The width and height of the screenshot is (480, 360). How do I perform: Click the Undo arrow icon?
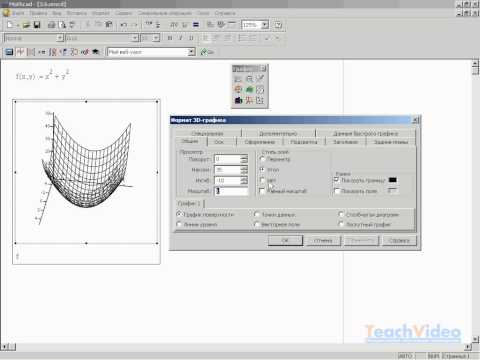click(124, 25)
